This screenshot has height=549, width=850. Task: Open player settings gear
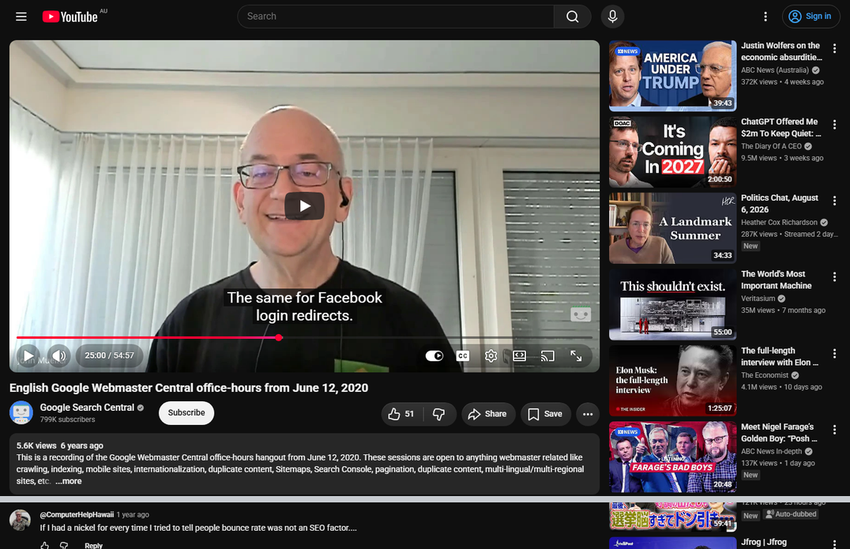pyautogui.click(x=491, y=356)
